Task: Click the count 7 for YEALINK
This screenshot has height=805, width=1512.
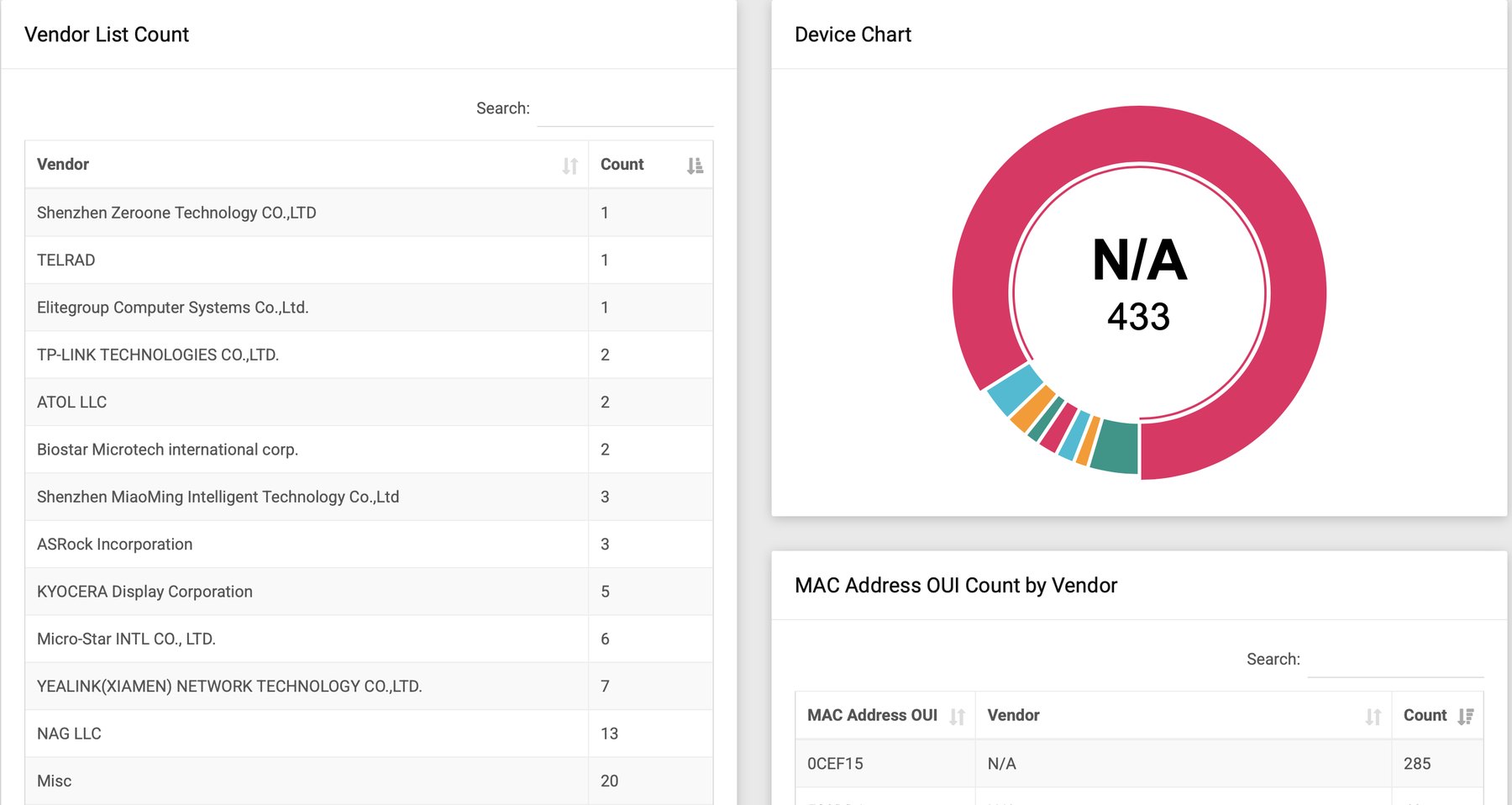Action: click(605, 687)
